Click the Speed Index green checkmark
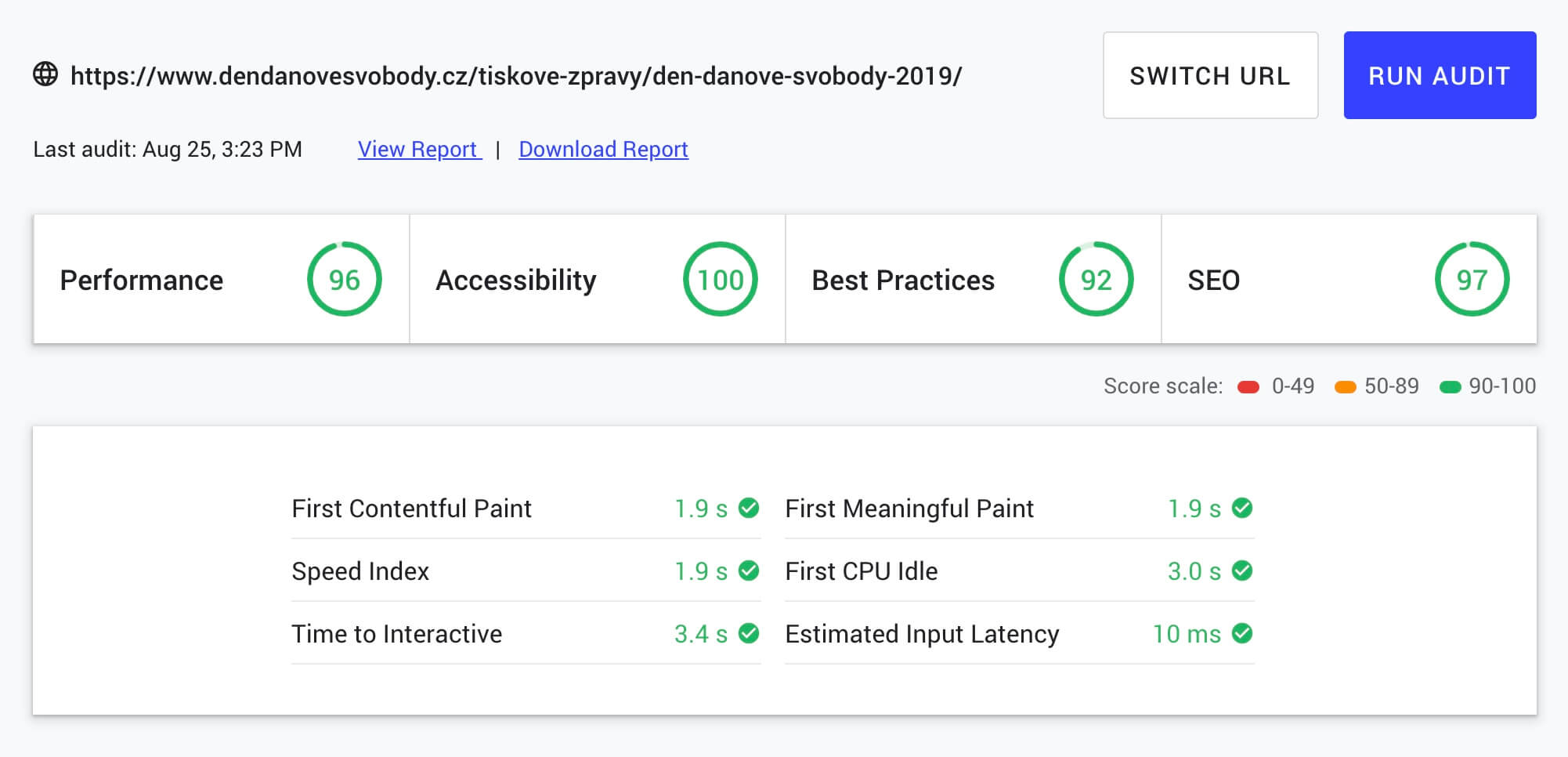The height and width of the screenshot is (757, 1568). pos(749,570)
